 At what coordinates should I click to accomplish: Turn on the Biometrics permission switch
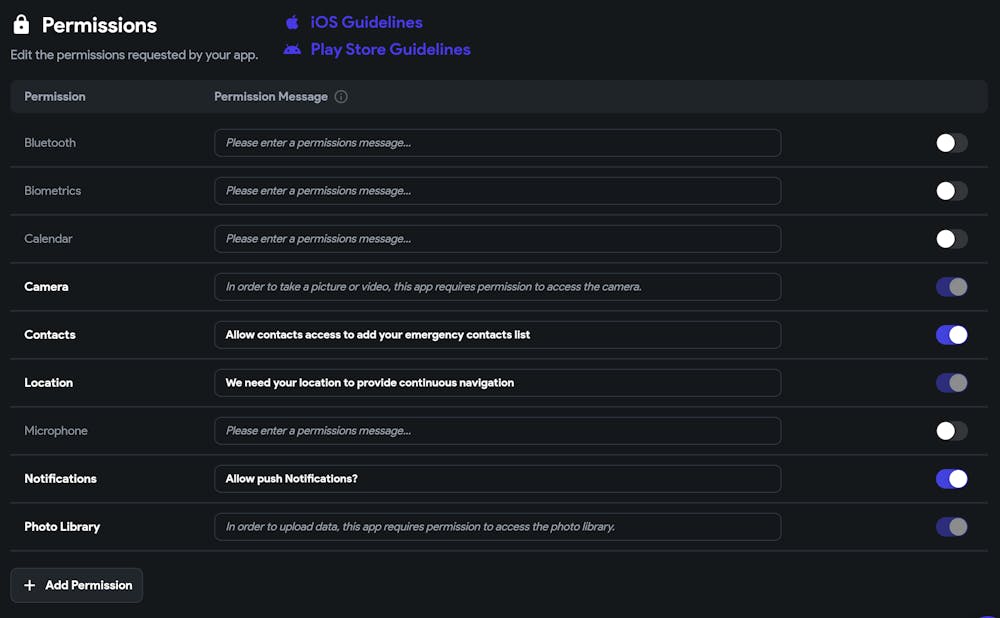(x=951, y=191)
